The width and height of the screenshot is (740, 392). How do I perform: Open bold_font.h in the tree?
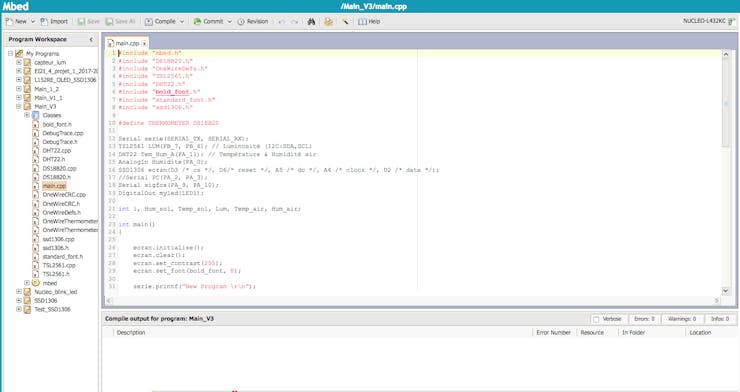(57, 125)
